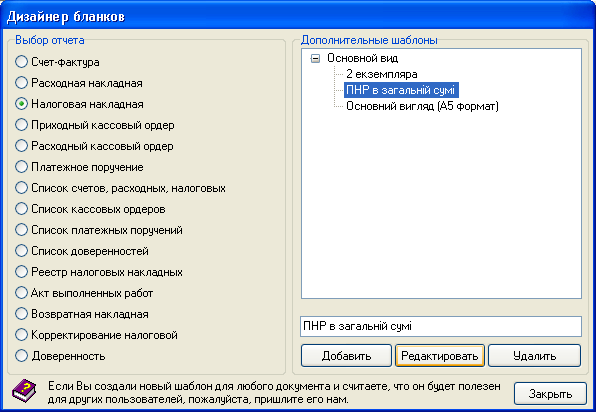596x412 pixels.
Task: Select the Счет-фактура radio button
Action: pyautogui.click(x=21, y=62)
